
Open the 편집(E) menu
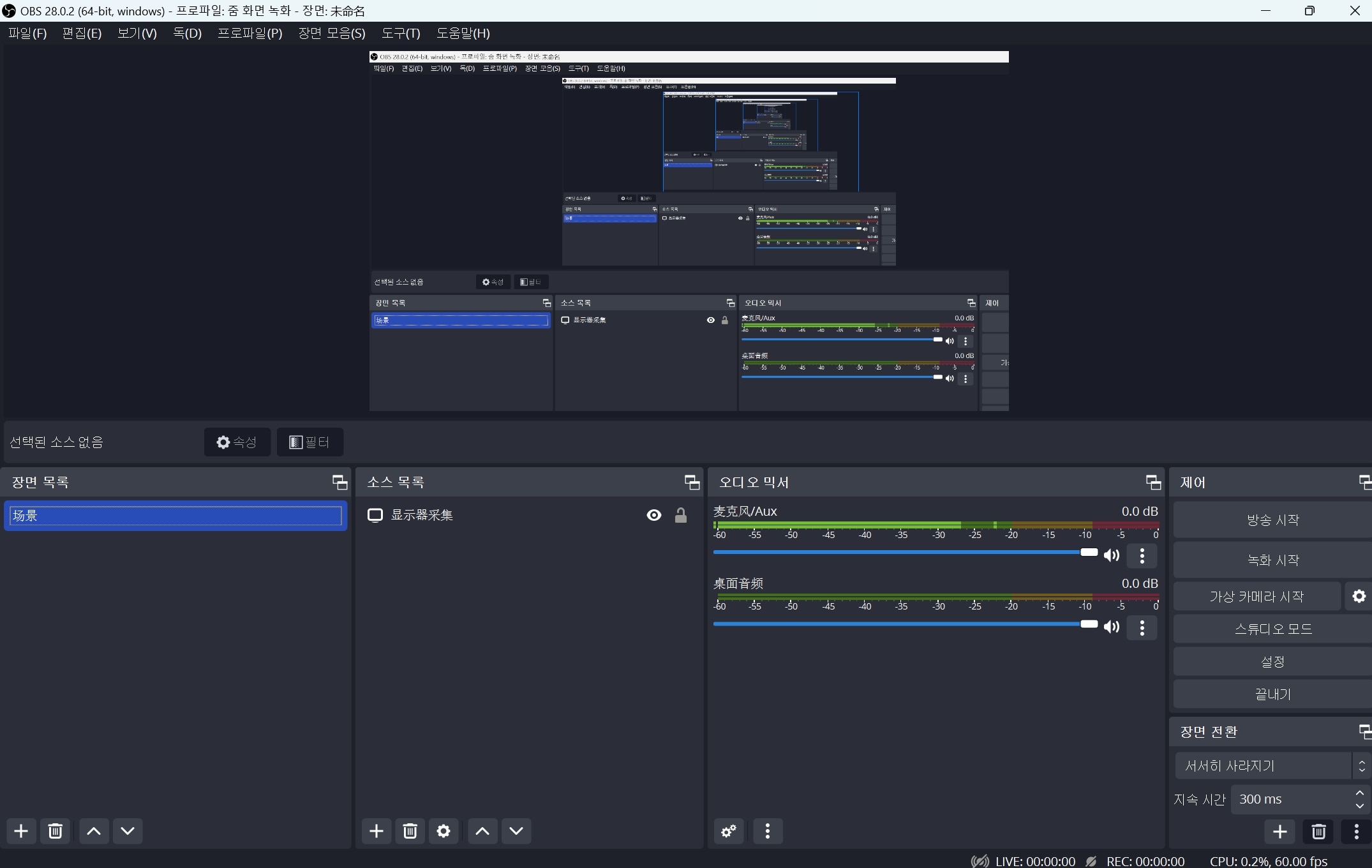tap(82, 33)
